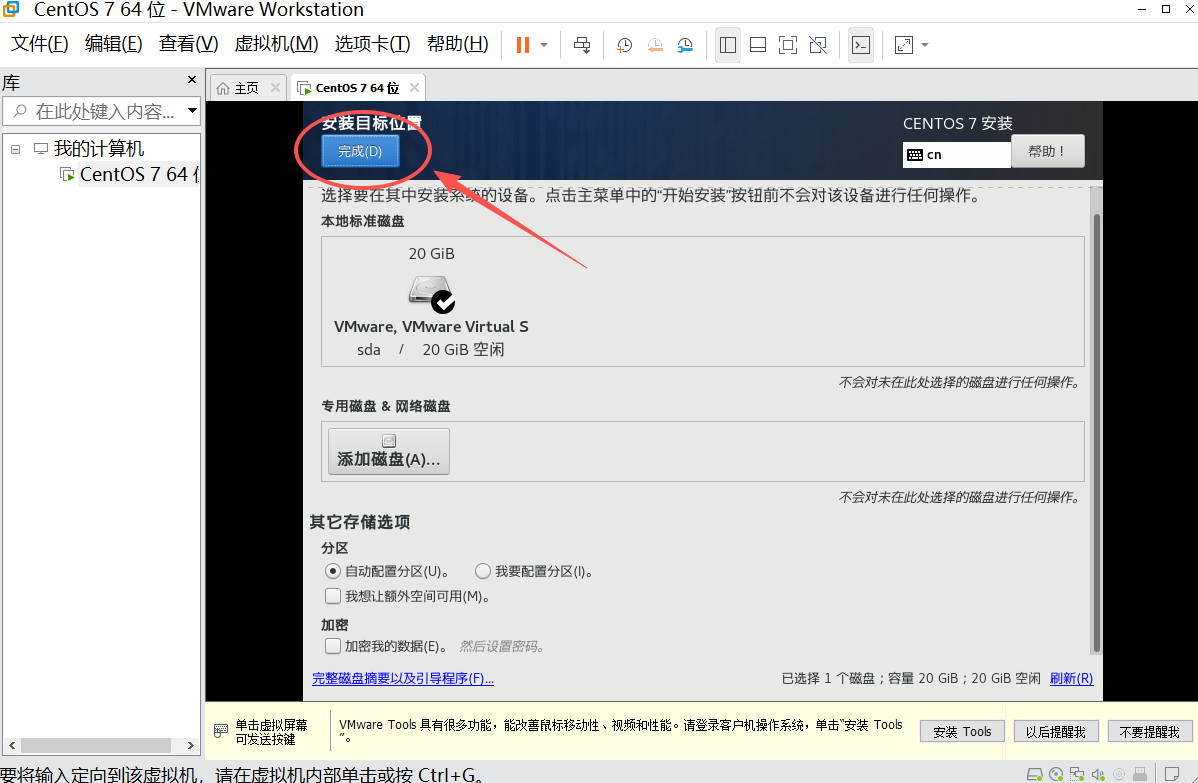Take a snapshot of the virtual machine
1198x783 pixels.
tap(624, 45)
